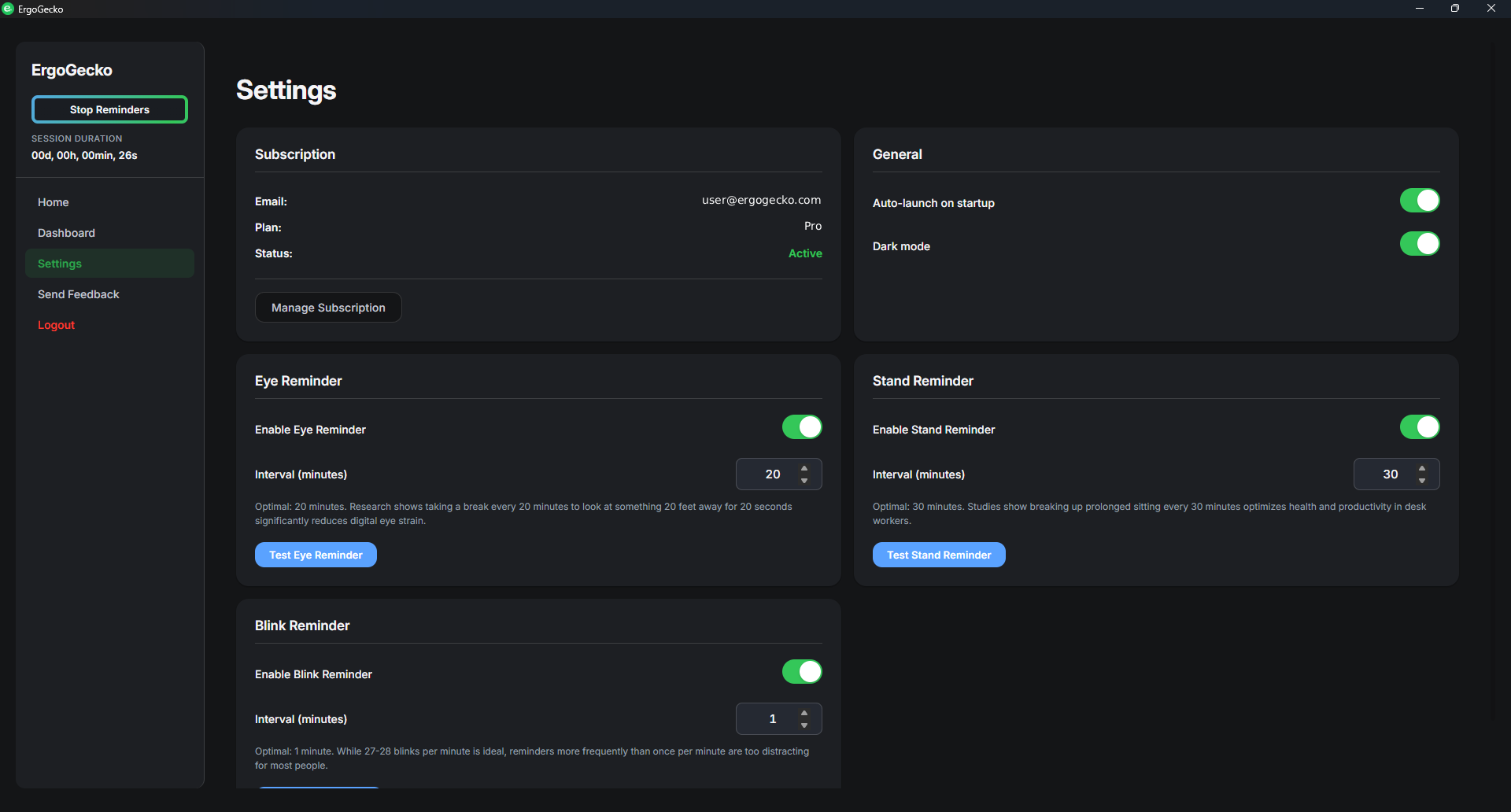
Task: Click Test Stand Reminder
Action: point(939,555)
